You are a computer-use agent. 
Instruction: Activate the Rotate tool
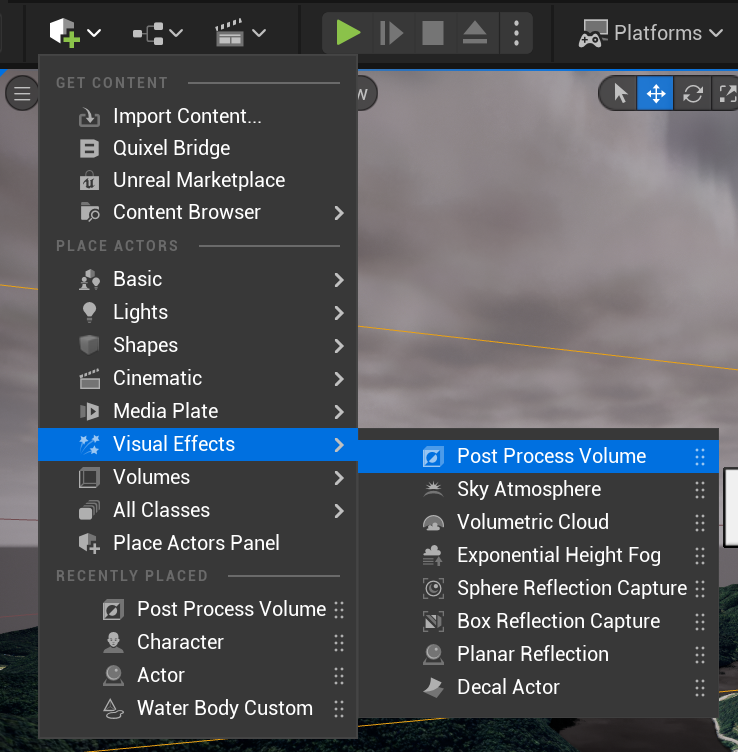point(693,94)
